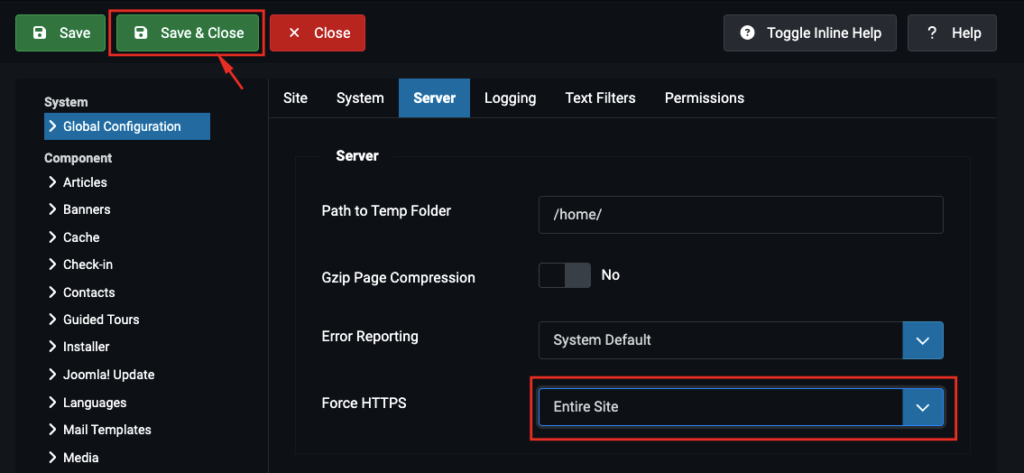Viewport: 1024px width, 473px height.
Task: Open Media component settings
Action: 81,457
